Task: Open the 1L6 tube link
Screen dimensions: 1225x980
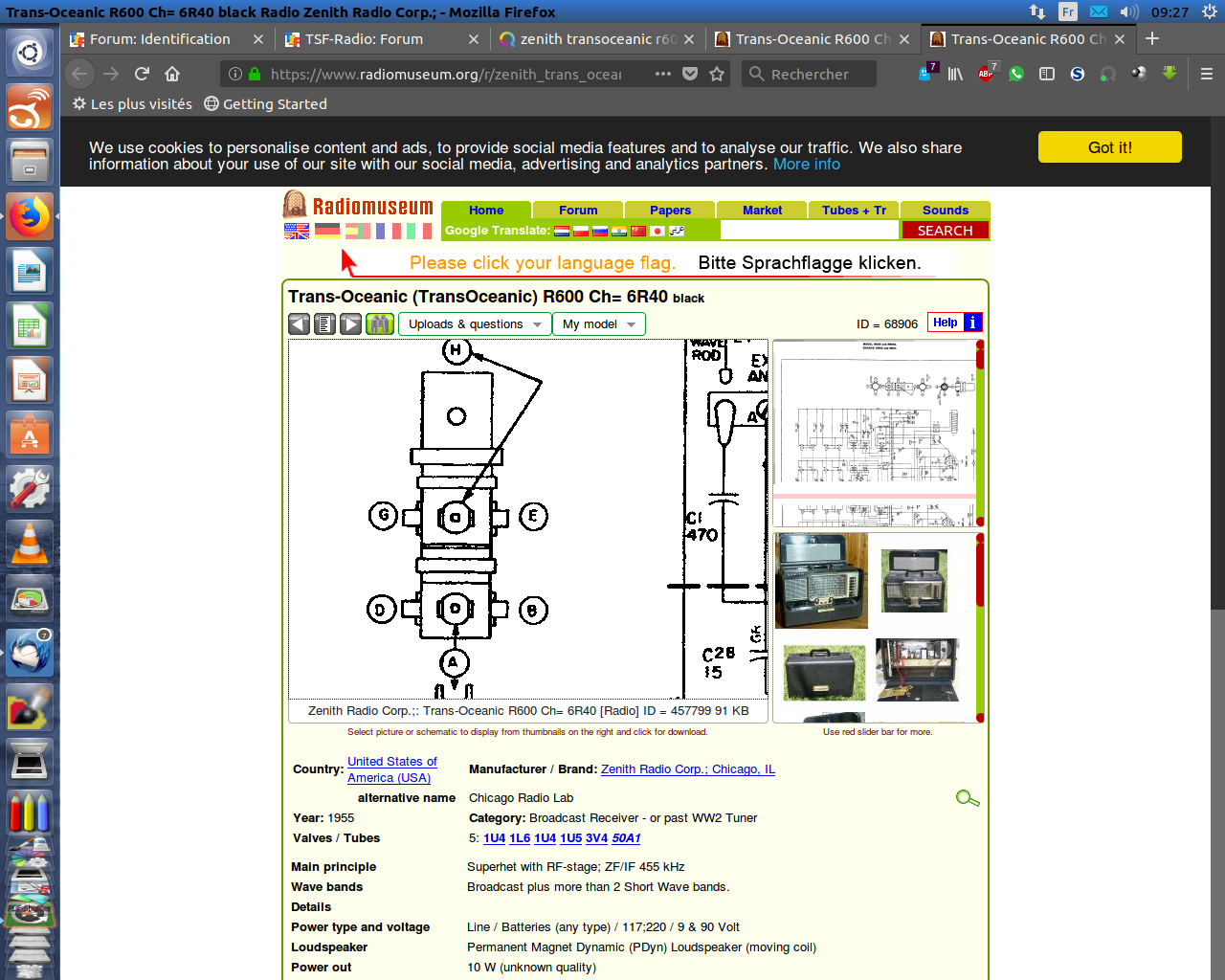Action: coord(520,838)
